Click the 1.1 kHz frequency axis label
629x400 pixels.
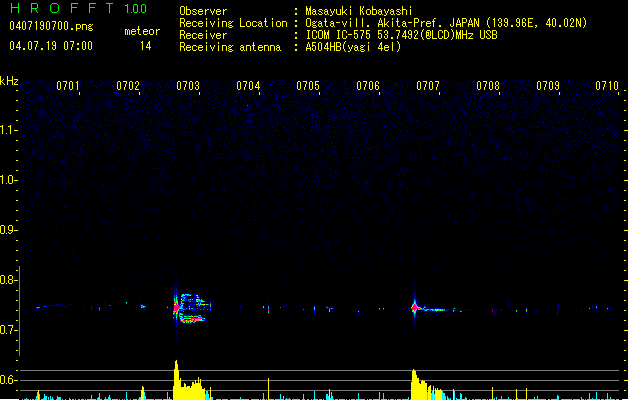click(8, 130)
